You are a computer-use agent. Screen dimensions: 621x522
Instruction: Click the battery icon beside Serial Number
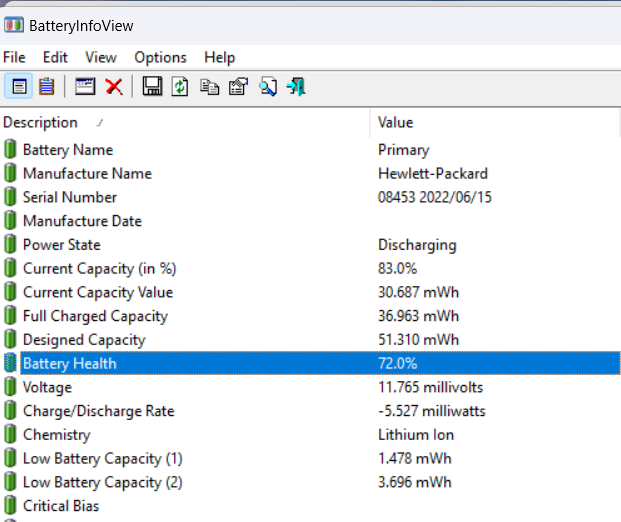click(10, 197)
